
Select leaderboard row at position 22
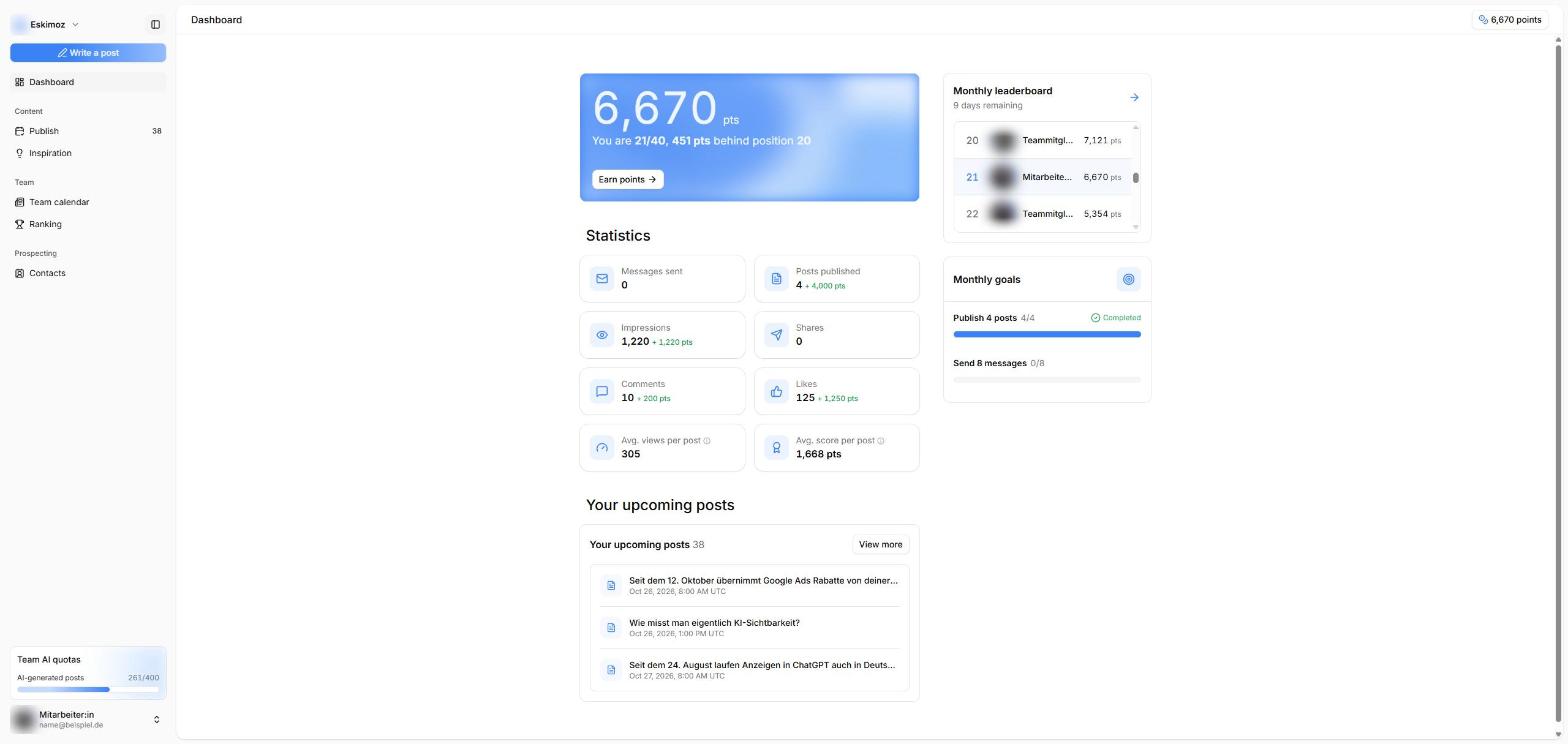1043,214
